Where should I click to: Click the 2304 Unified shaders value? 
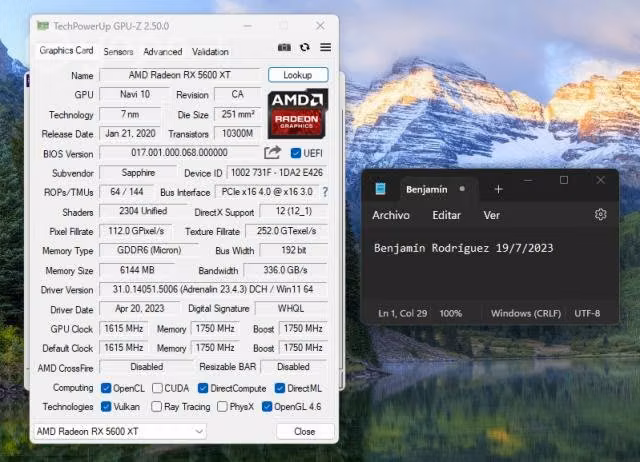click(143, 211)
